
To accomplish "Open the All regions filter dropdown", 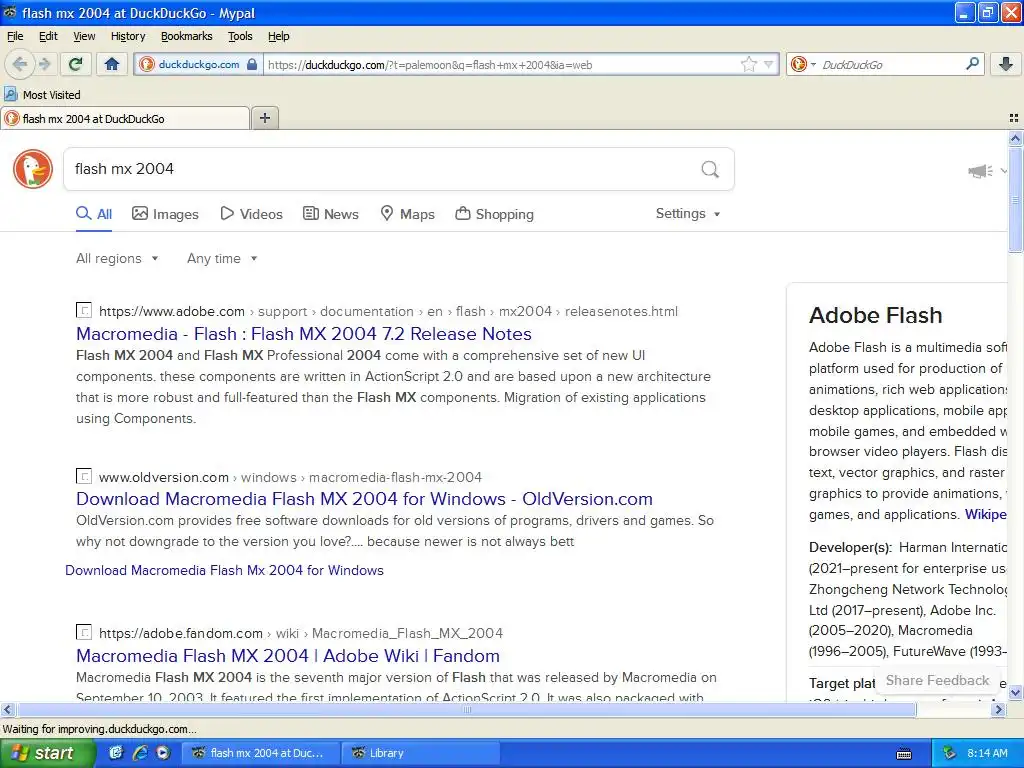I will (x=117, y=259).
